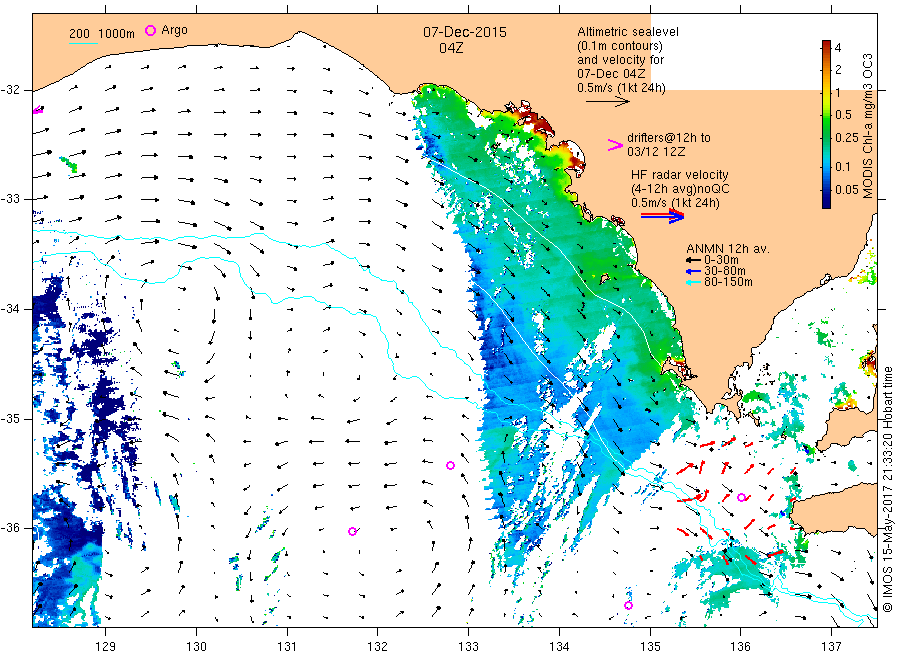Click the Argo float circle near 131.7°E 36°S

352,531
